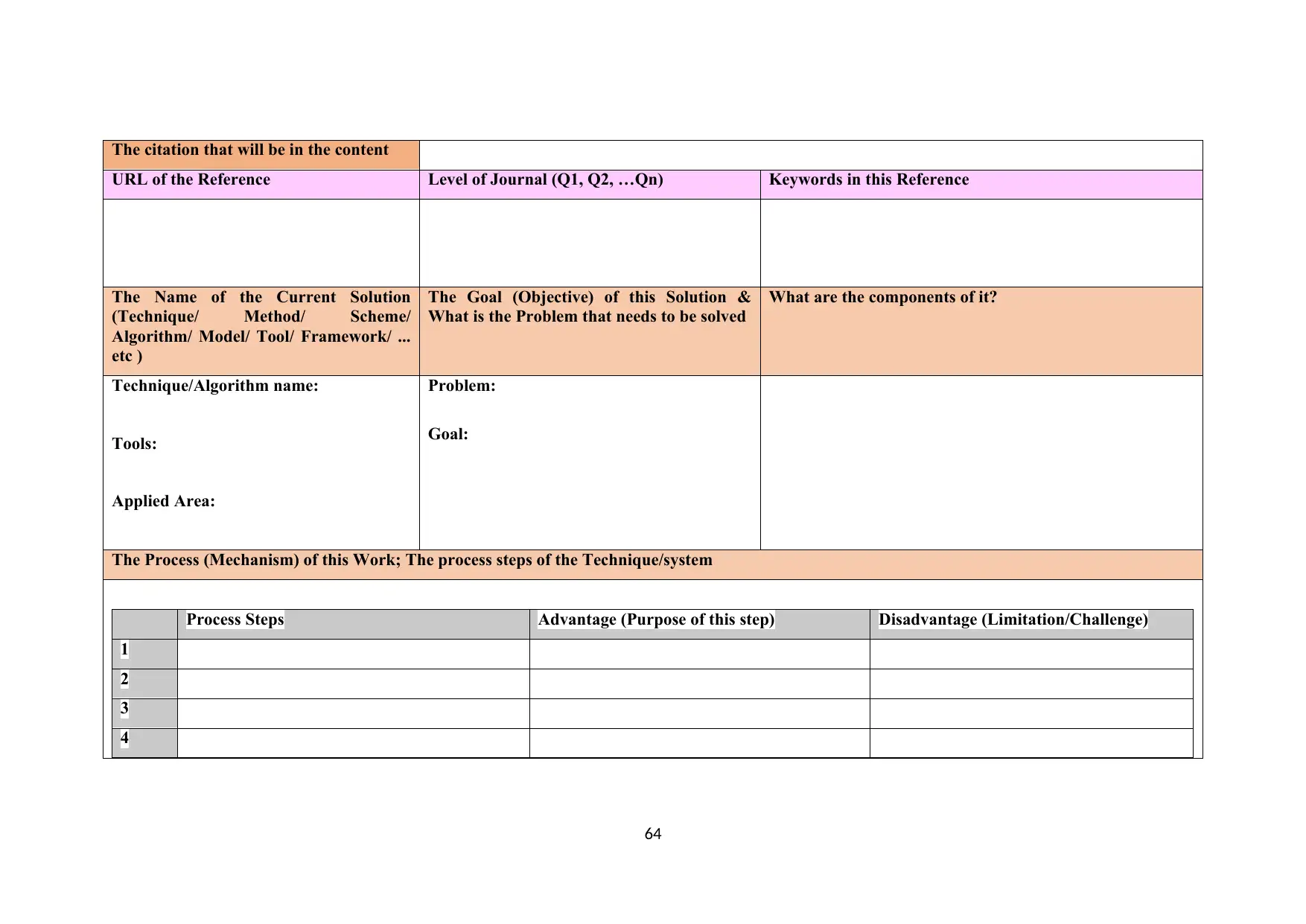The width and height of the screenshot is (1306, 924).
Task: Click the Disadvantage cell in row 1
Action: 1031,654
